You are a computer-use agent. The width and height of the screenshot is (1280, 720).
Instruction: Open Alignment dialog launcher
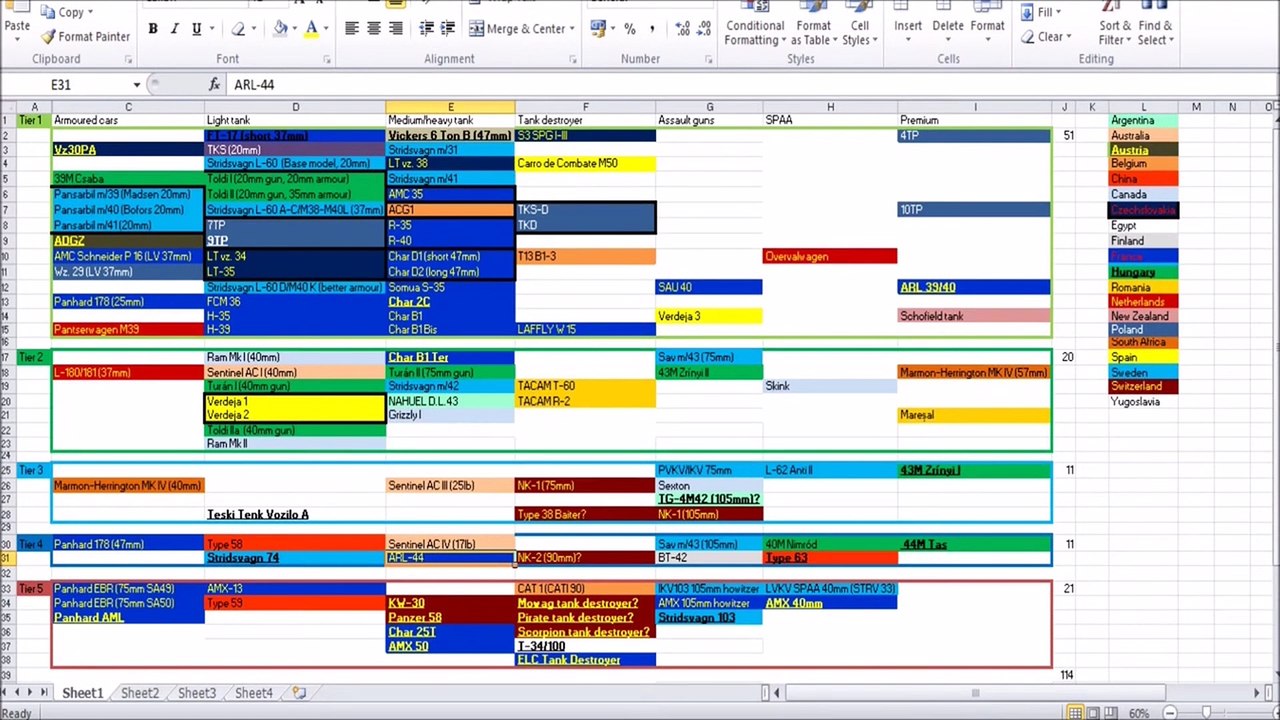pyautogui.click(x=573, y=60)
